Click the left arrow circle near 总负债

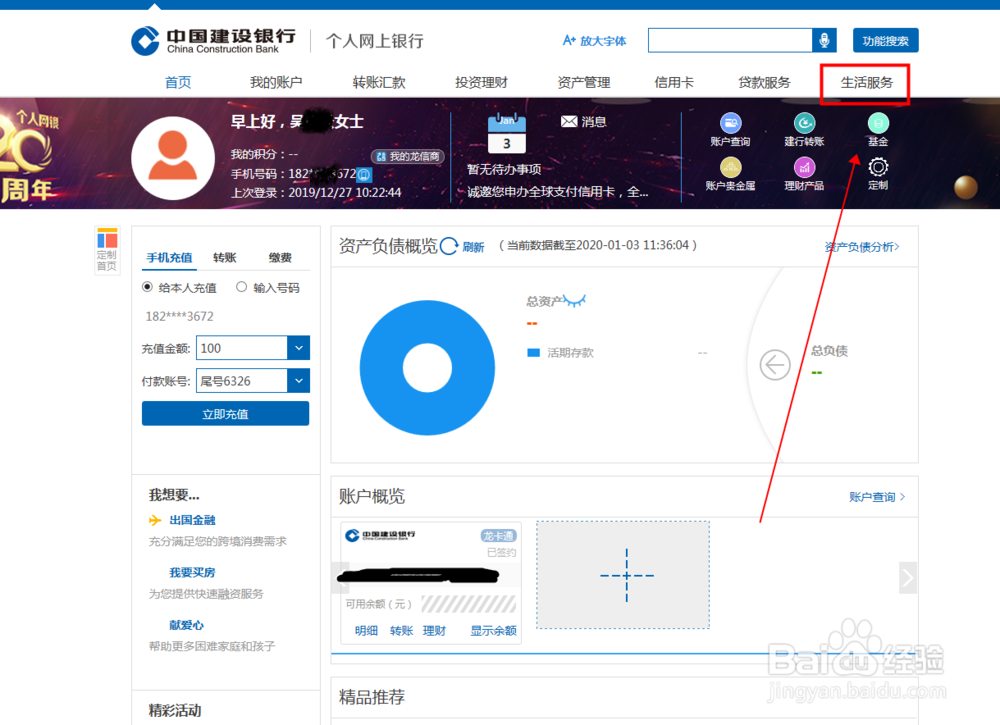coord(775,365)
